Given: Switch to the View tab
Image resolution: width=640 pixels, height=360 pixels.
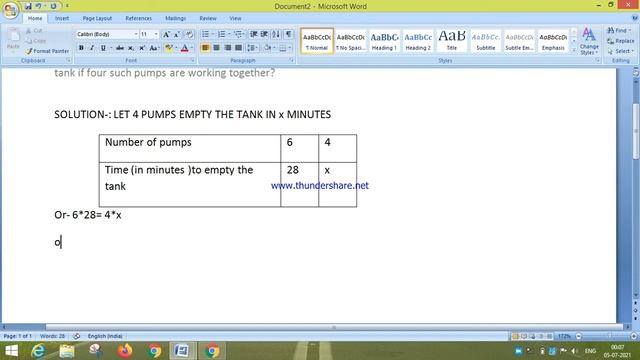Looking at the screenshot, I should (x=235, y=18).
